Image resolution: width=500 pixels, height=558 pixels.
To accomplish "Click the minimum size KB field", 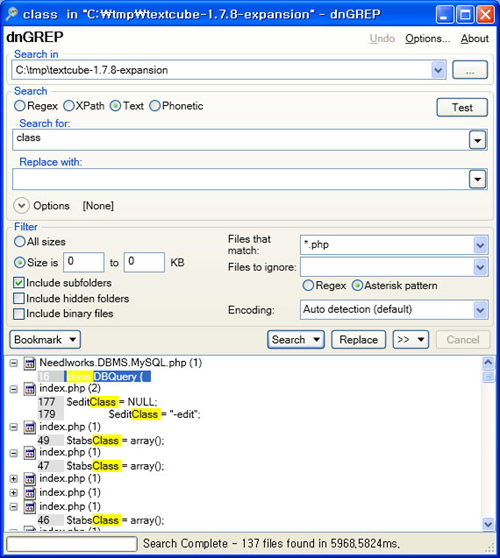I will 84,262.
